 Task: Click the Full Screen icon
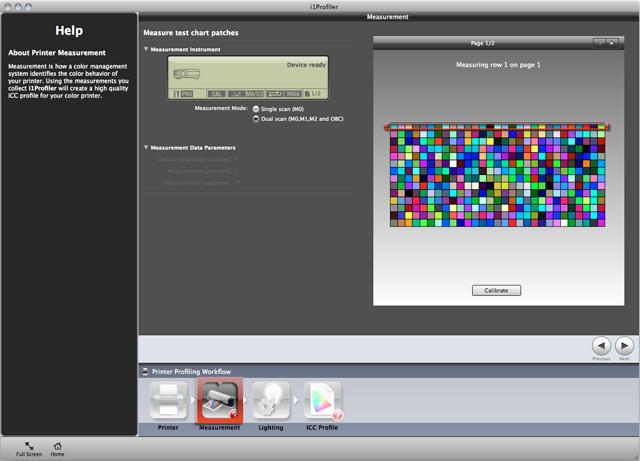coord(29,446)
